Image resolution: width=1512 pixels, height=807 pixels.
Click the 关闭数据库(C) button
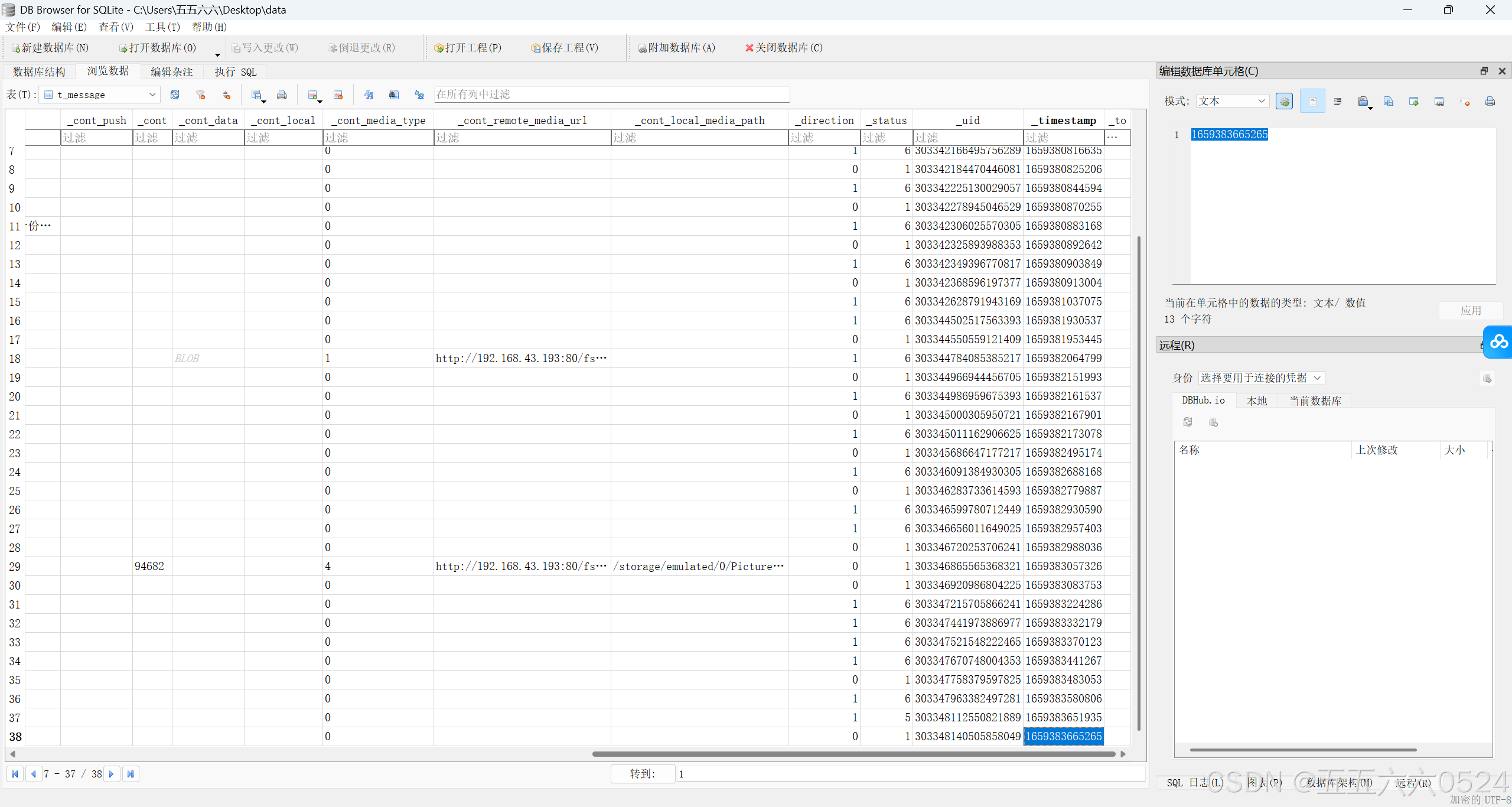click(x=784, y=48)
